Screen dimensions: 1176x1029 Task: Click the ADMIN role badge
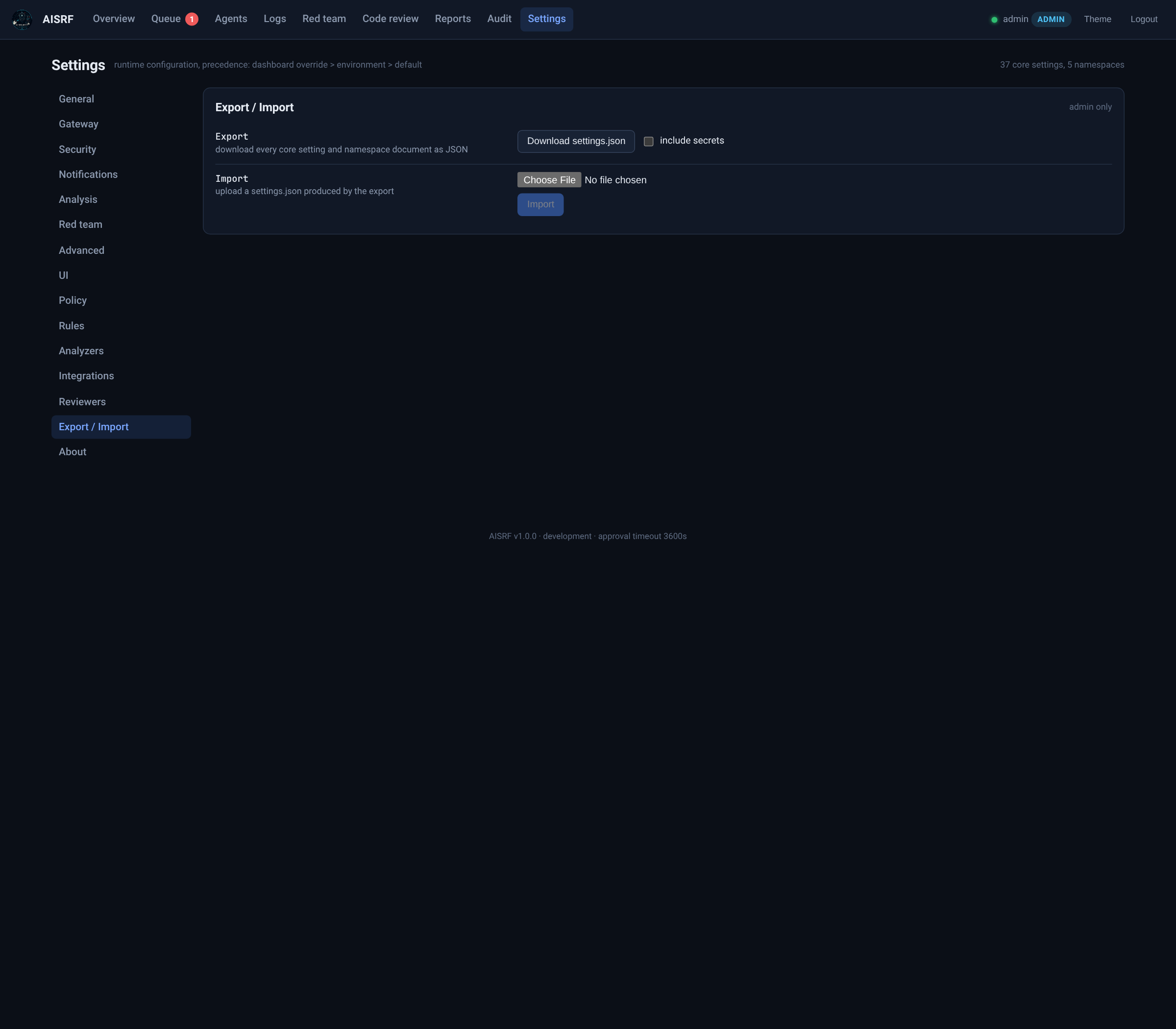(x=1051, y=20)
